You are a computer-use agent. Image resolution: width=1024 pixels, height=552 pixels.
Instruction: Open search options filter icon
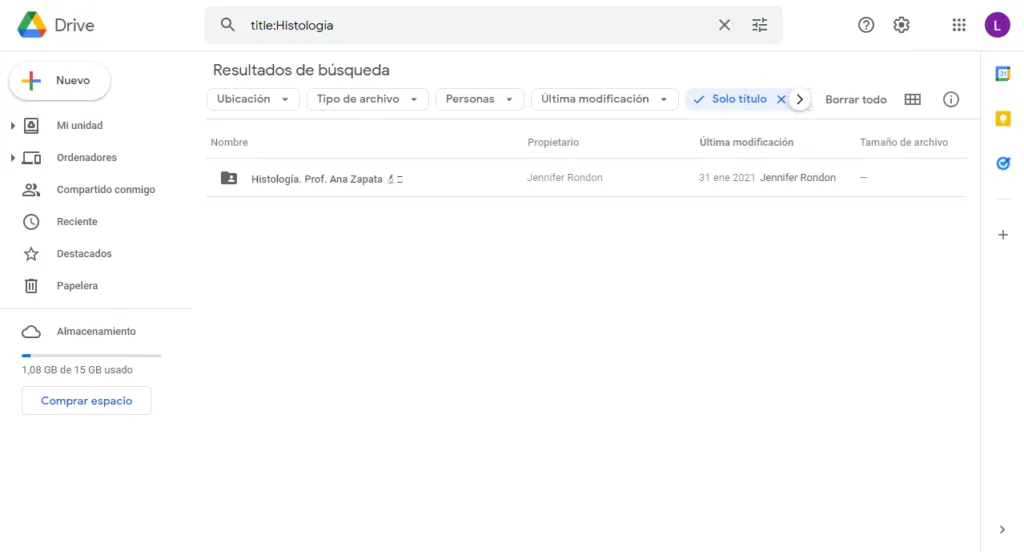point(760,25)
